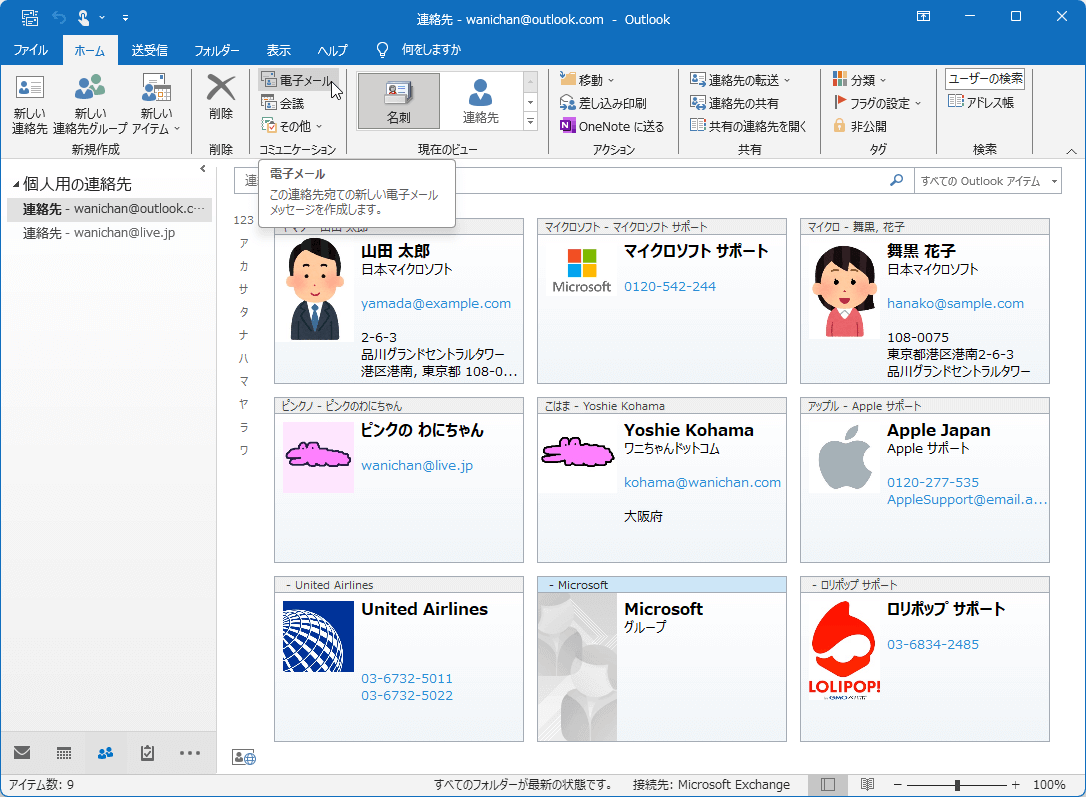
Task: Open the アドレス帳 address book
Action: pos(981,102)
